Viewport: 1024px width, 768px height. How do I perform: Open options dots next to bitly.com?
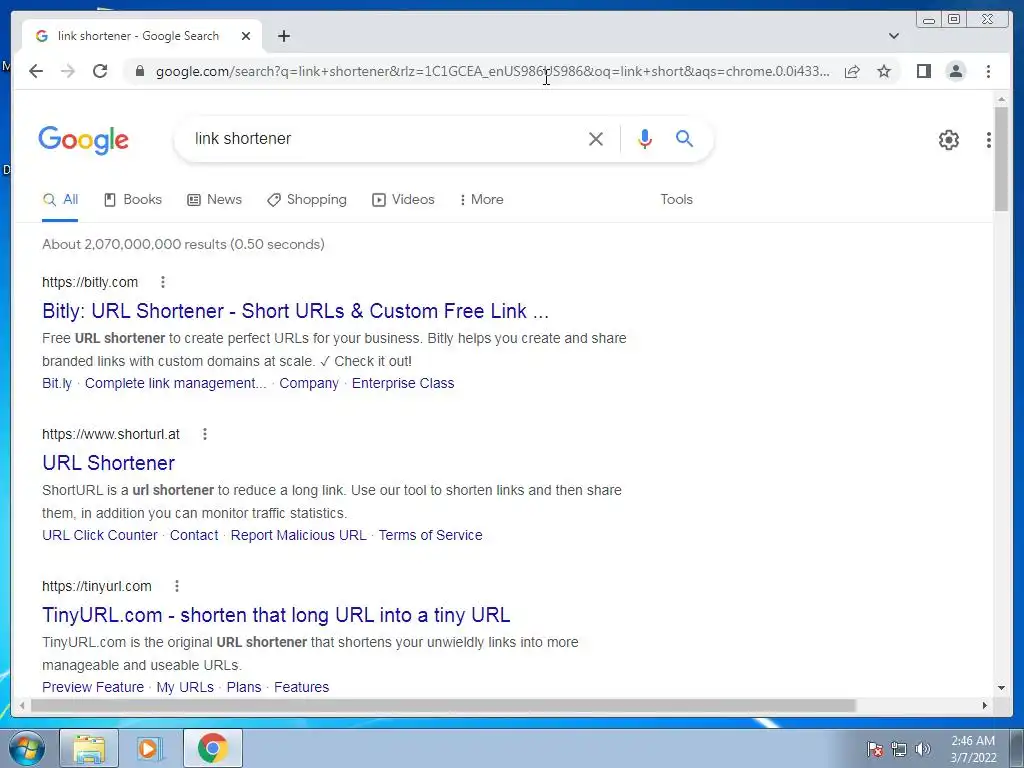point(163,282)
